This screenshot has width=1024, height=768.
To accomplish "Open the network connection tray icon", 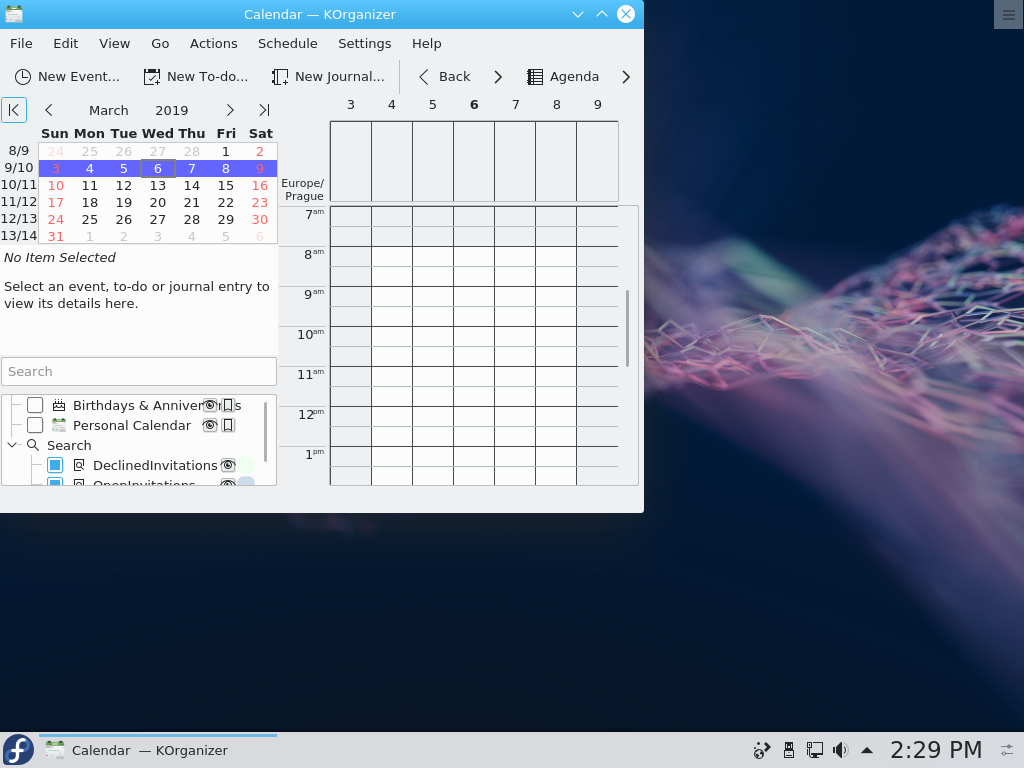I will click(814, 750).
